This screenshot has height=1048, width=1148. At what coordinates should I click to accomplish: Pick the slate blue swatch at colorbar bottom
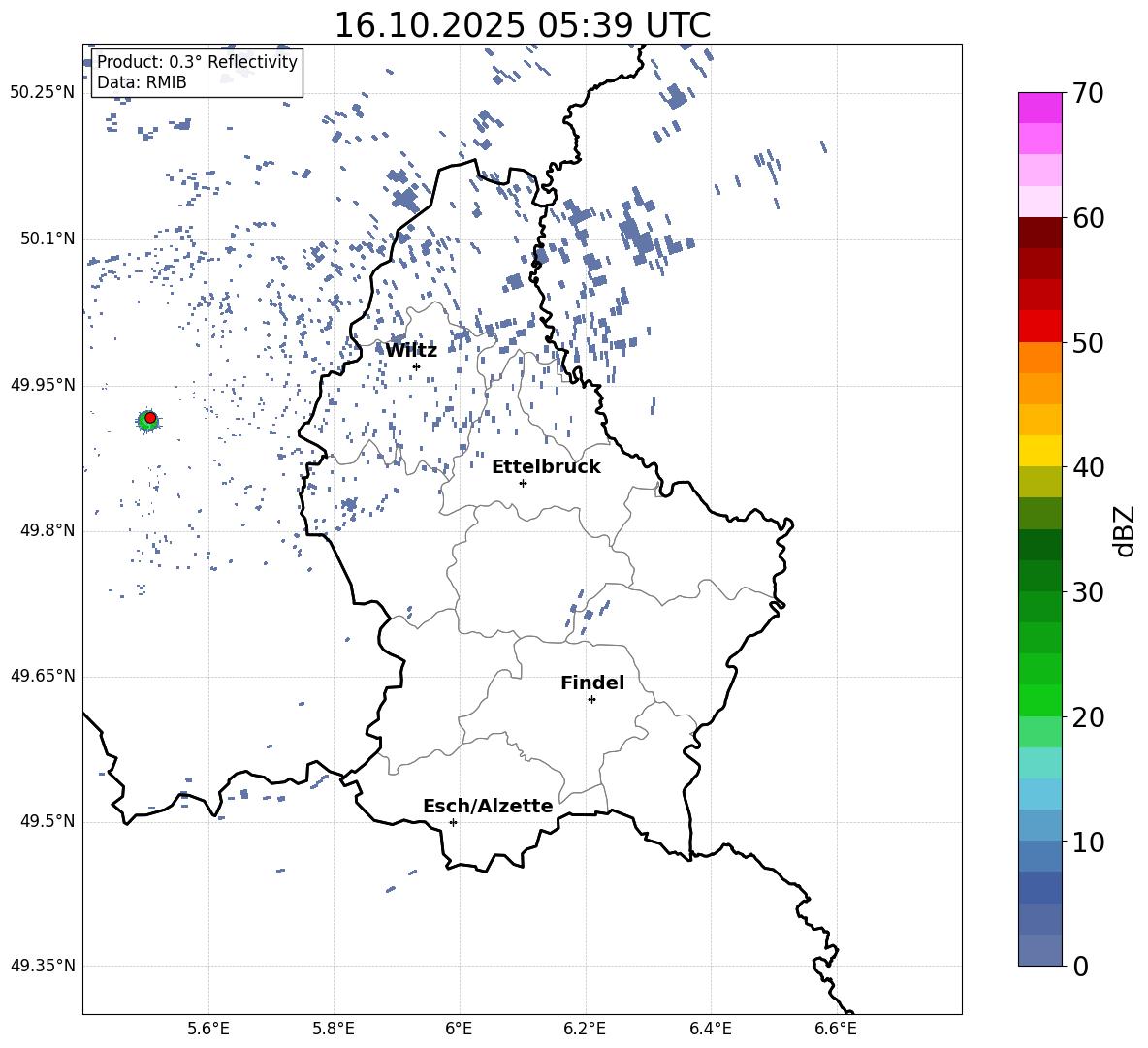point(1039,951)
